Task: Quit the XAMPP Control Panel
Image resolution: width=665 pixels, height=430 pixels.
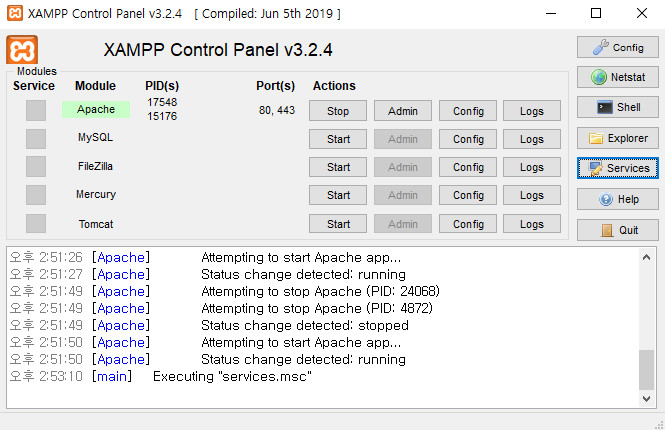Action: pos(618,230)
